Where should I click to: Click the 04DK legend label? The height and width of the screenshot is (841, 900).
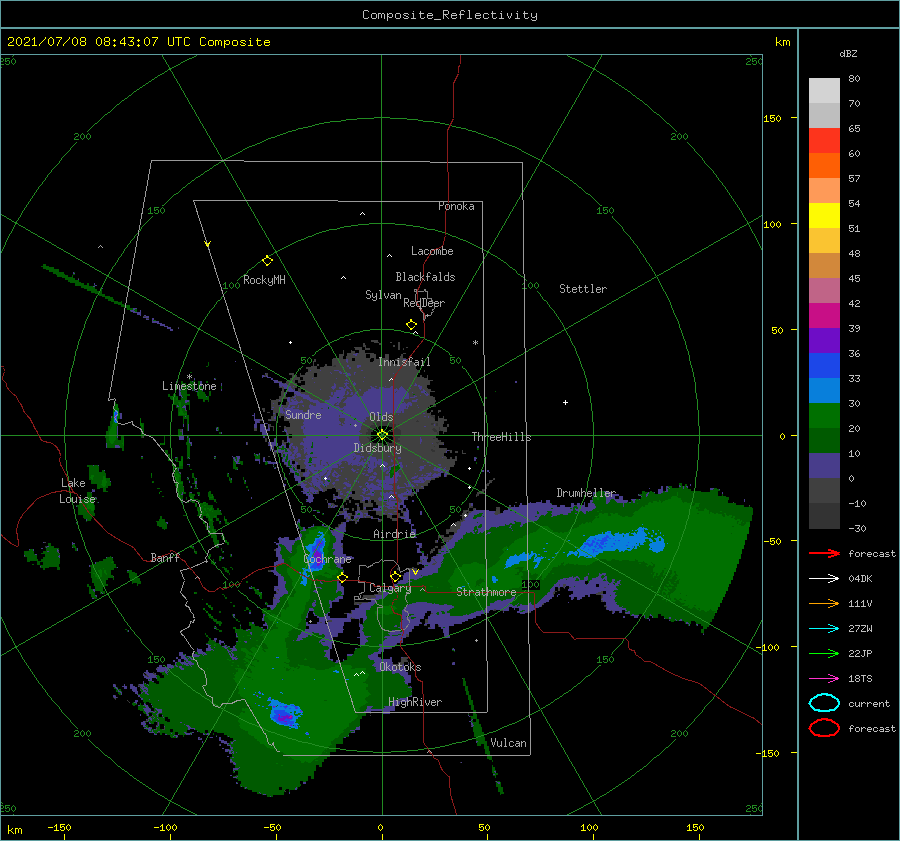point(860,579)
